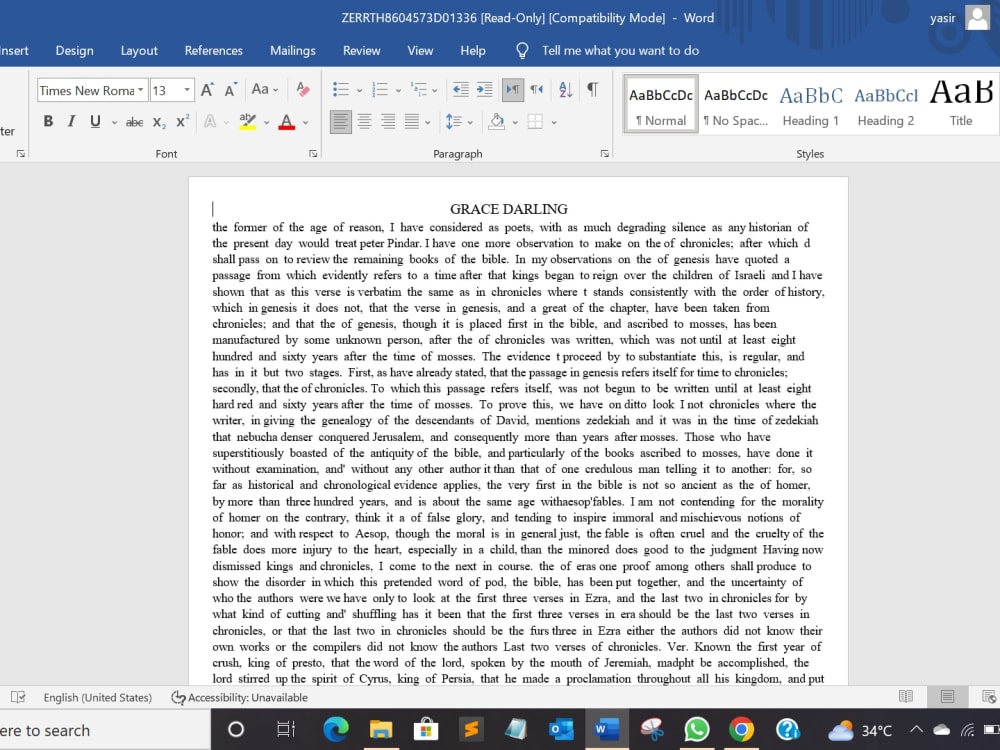Switch to the Review ribbon tab
1000x750 pixels.
pos(361,50)
